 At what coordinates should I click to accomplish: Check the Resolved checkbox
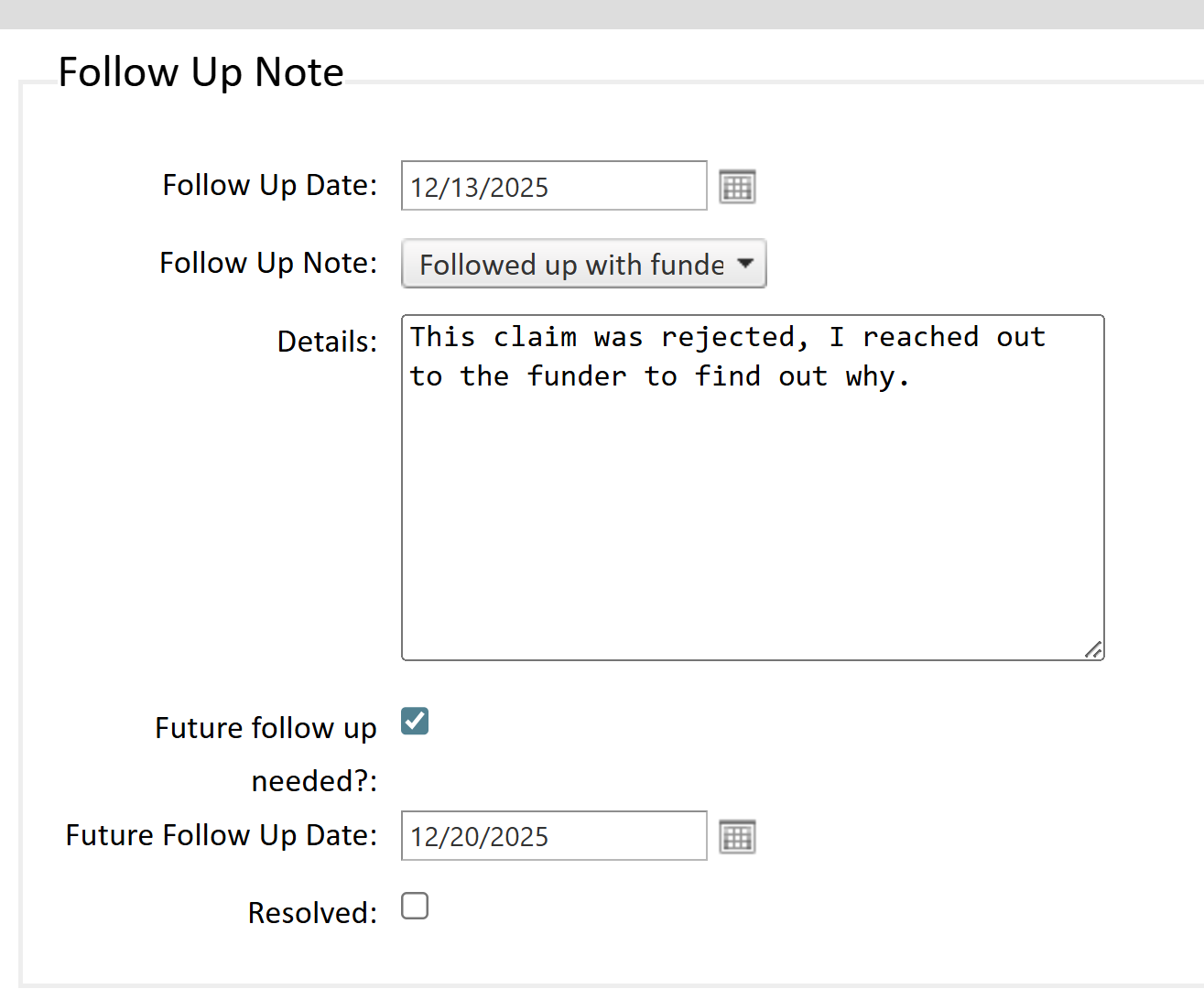click(415, 907)
